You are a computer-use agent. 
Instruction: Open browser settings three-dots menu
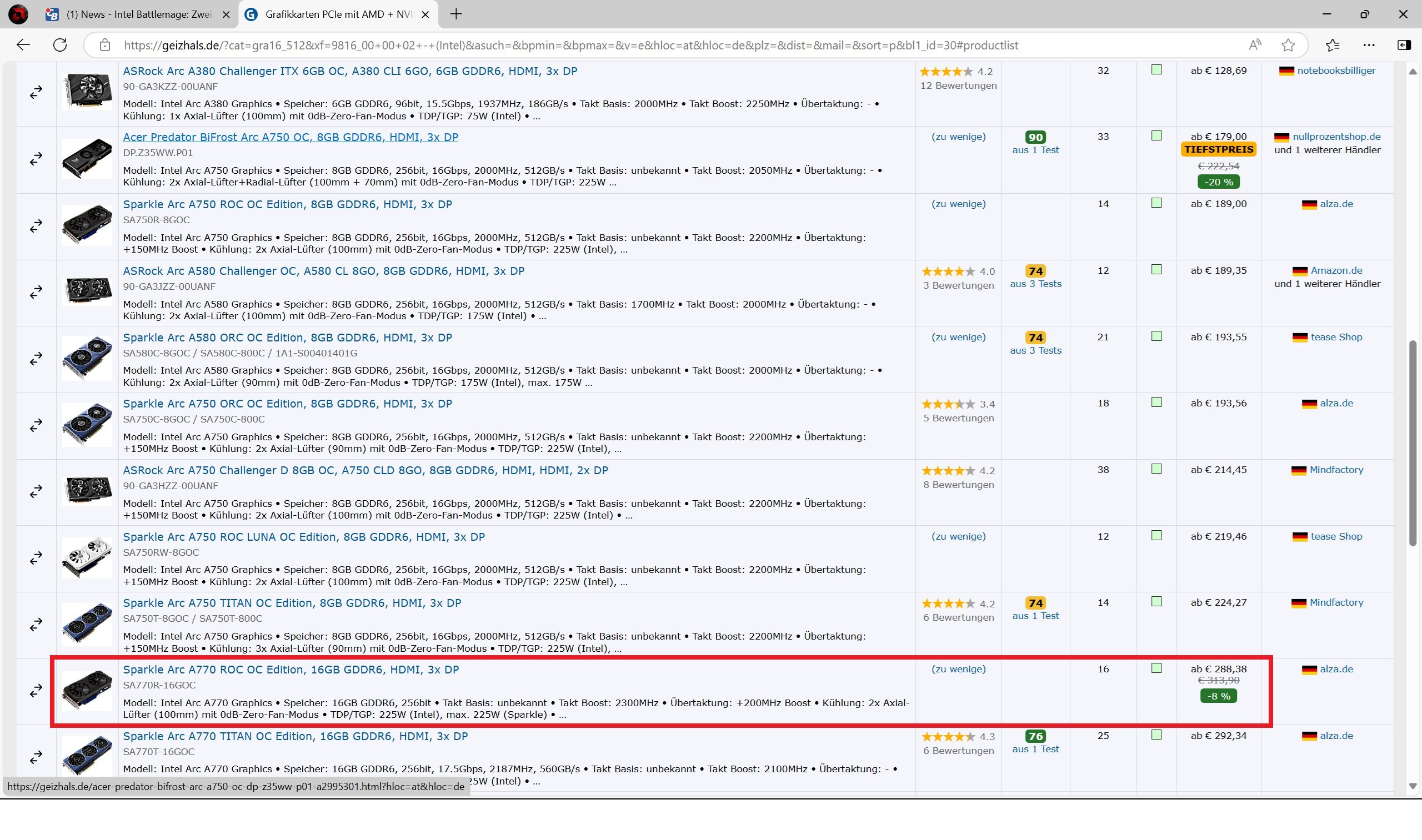click(x=1369, y=46)
